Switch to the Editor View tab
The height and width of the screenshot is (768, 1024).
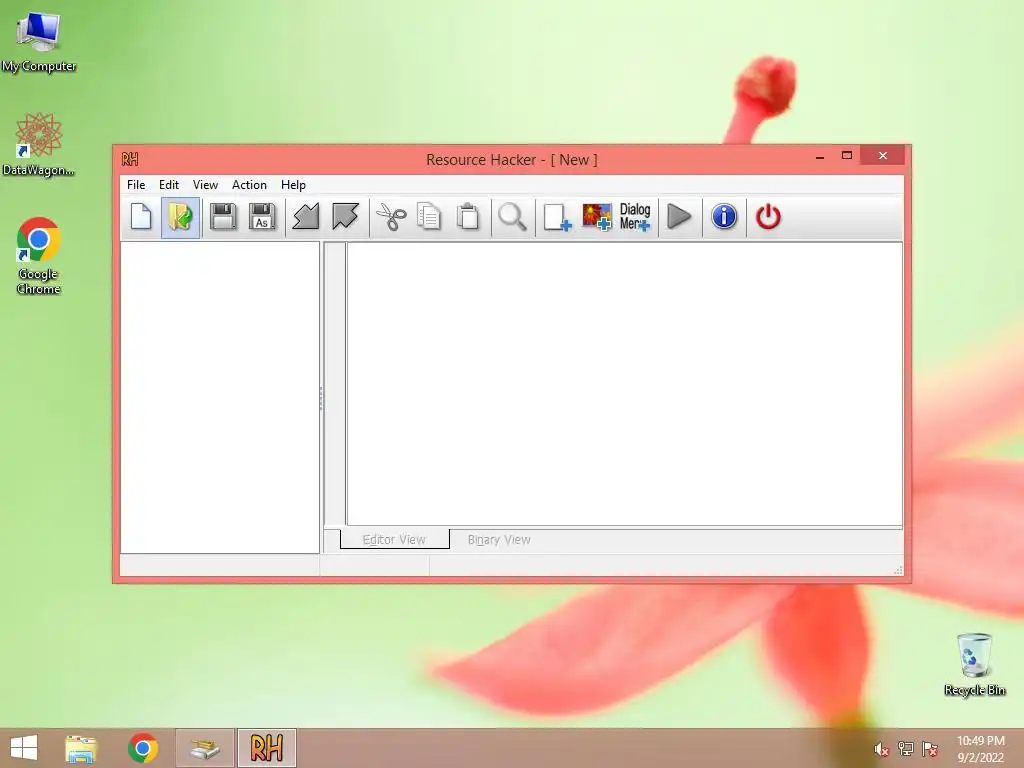click(394, 539)
